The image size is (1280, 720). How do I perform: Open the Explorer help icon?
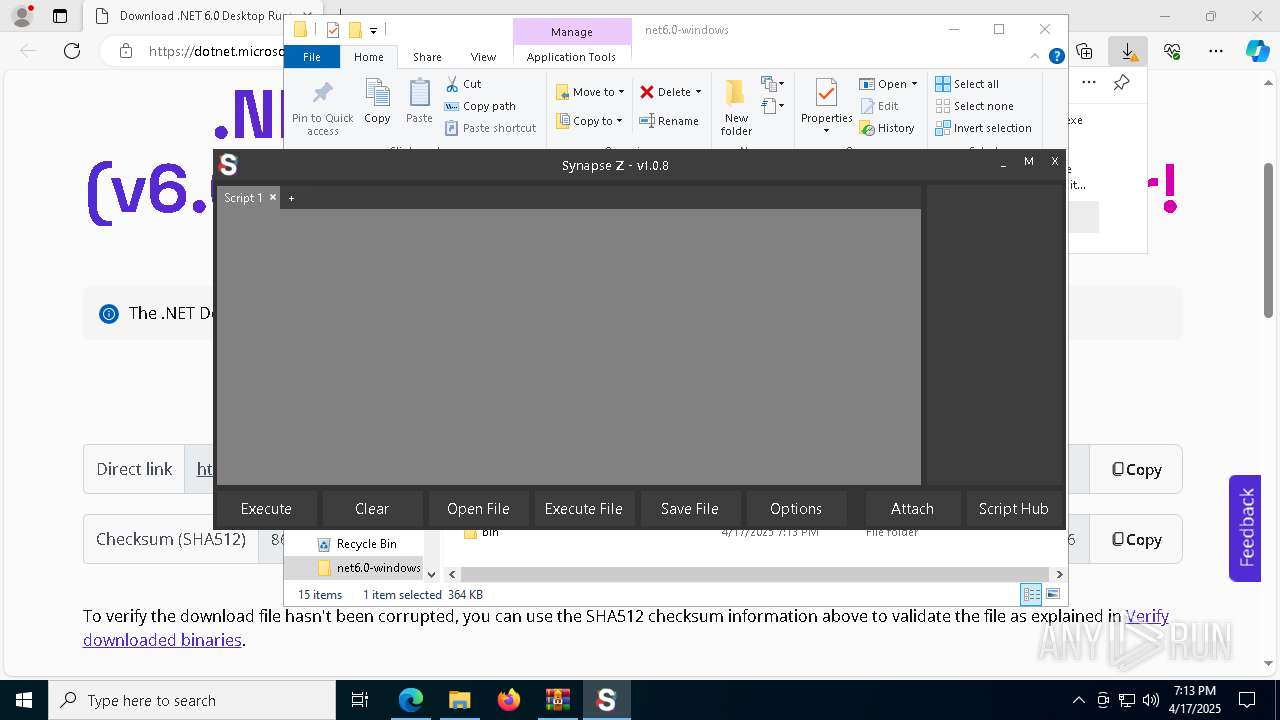tap(1056, 57)
